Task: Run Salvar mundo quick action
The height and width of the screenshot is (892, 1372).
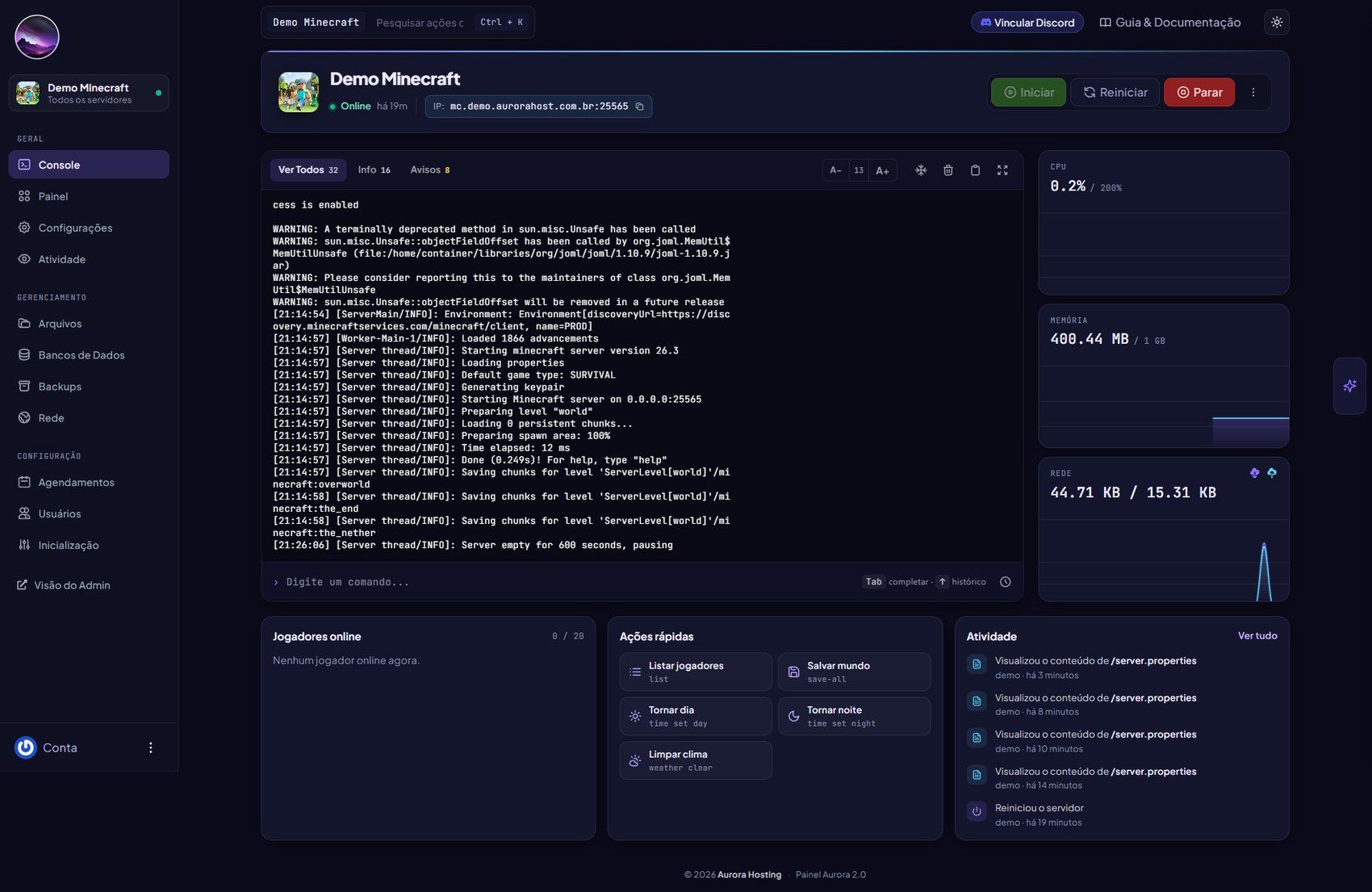Action: tap(854, 672)
